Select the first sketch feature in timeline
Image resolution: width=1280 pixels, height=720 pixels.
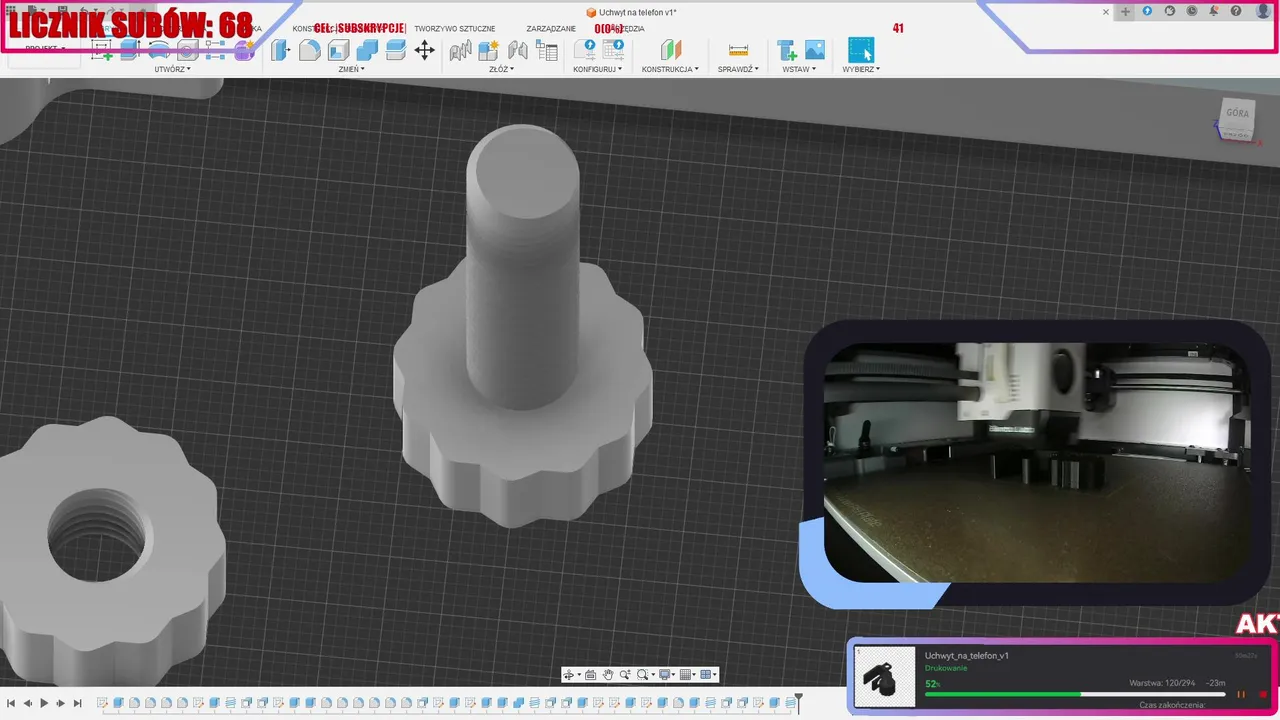point(102,704)
